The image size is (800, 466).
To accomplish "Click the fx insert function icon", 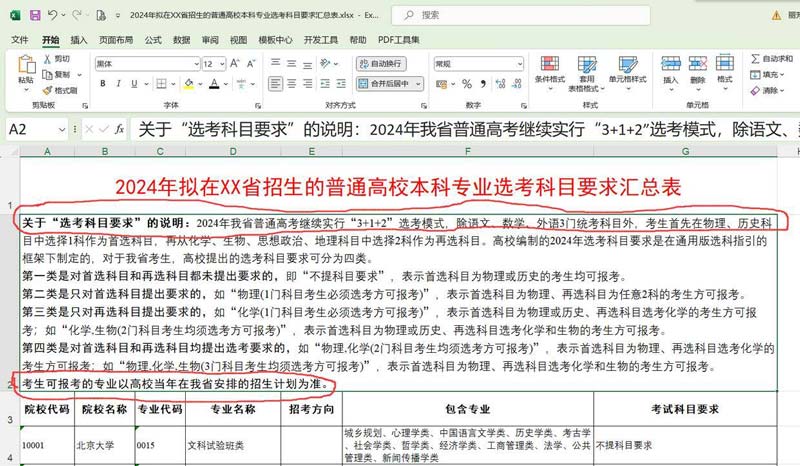I will (119, 130).
